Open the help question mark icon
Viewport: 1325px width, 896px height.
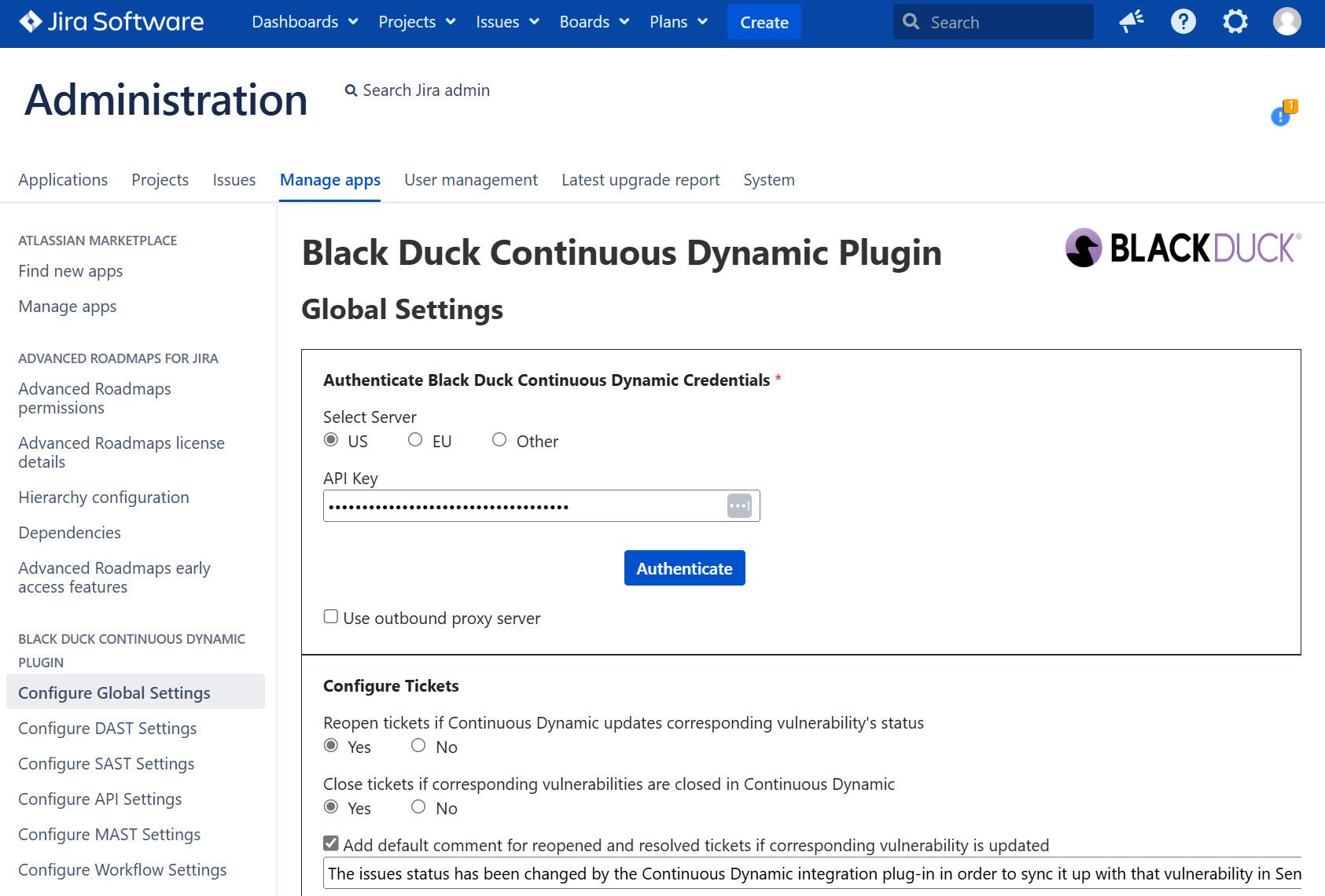tap(1183, 21)
